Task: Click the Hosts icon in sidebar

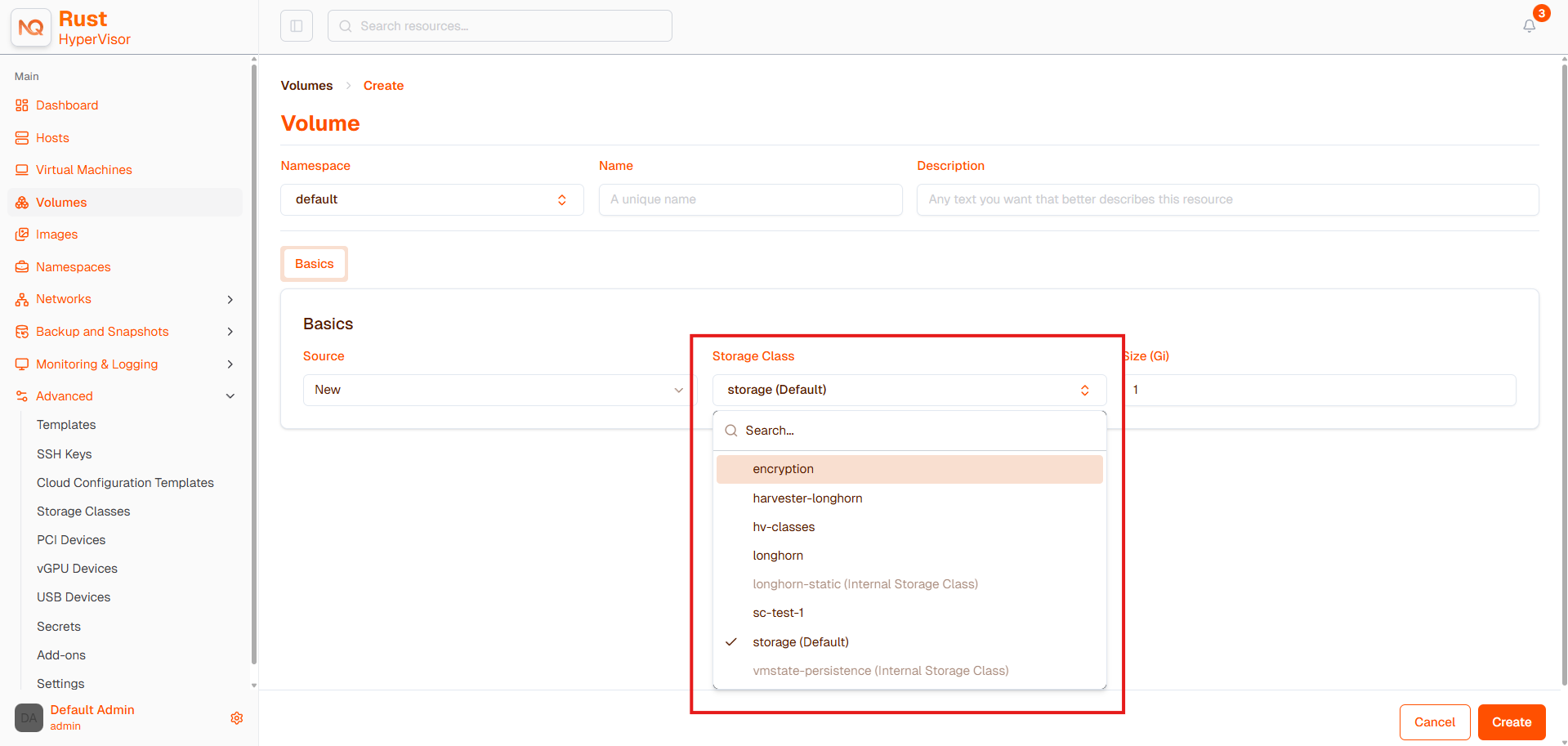Action: 22,138
